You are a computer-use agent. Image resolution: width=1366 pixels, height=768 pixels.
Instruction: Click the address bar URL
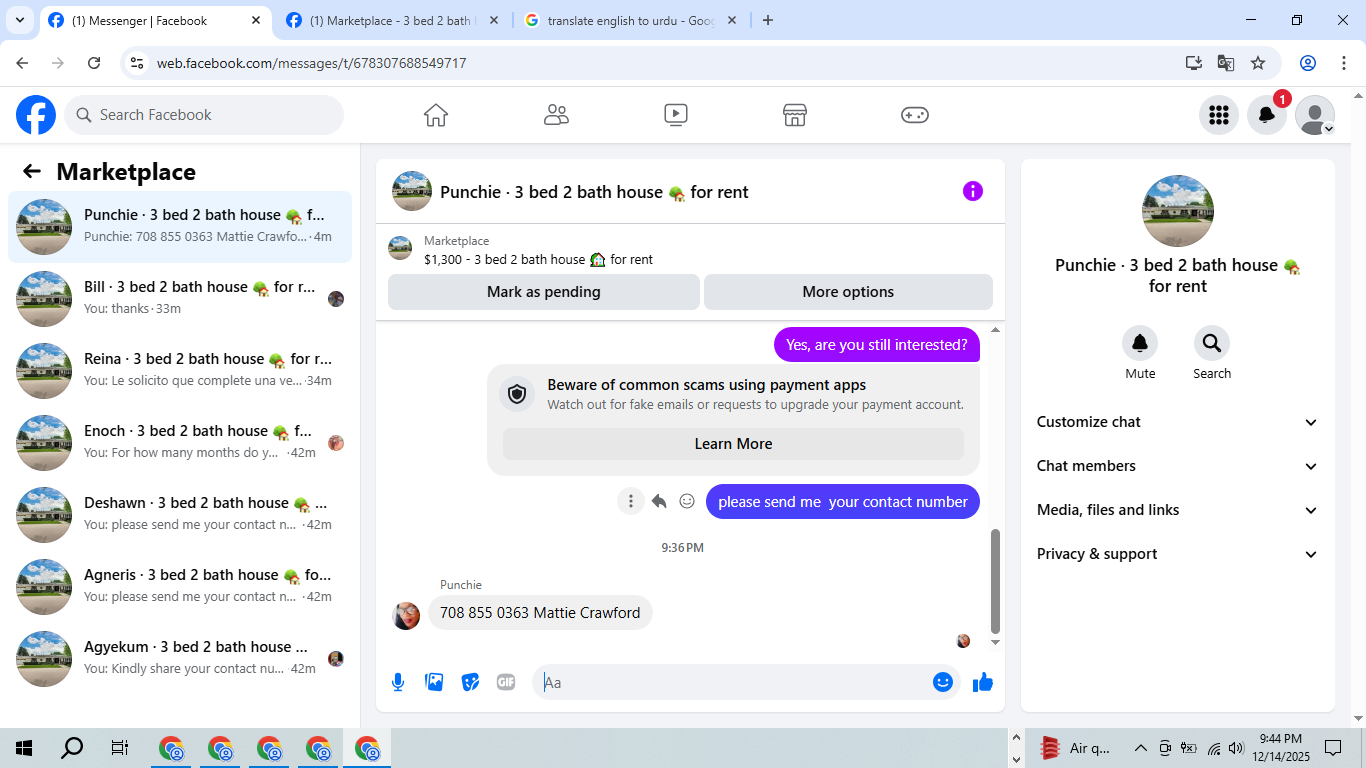click(311, 63)
